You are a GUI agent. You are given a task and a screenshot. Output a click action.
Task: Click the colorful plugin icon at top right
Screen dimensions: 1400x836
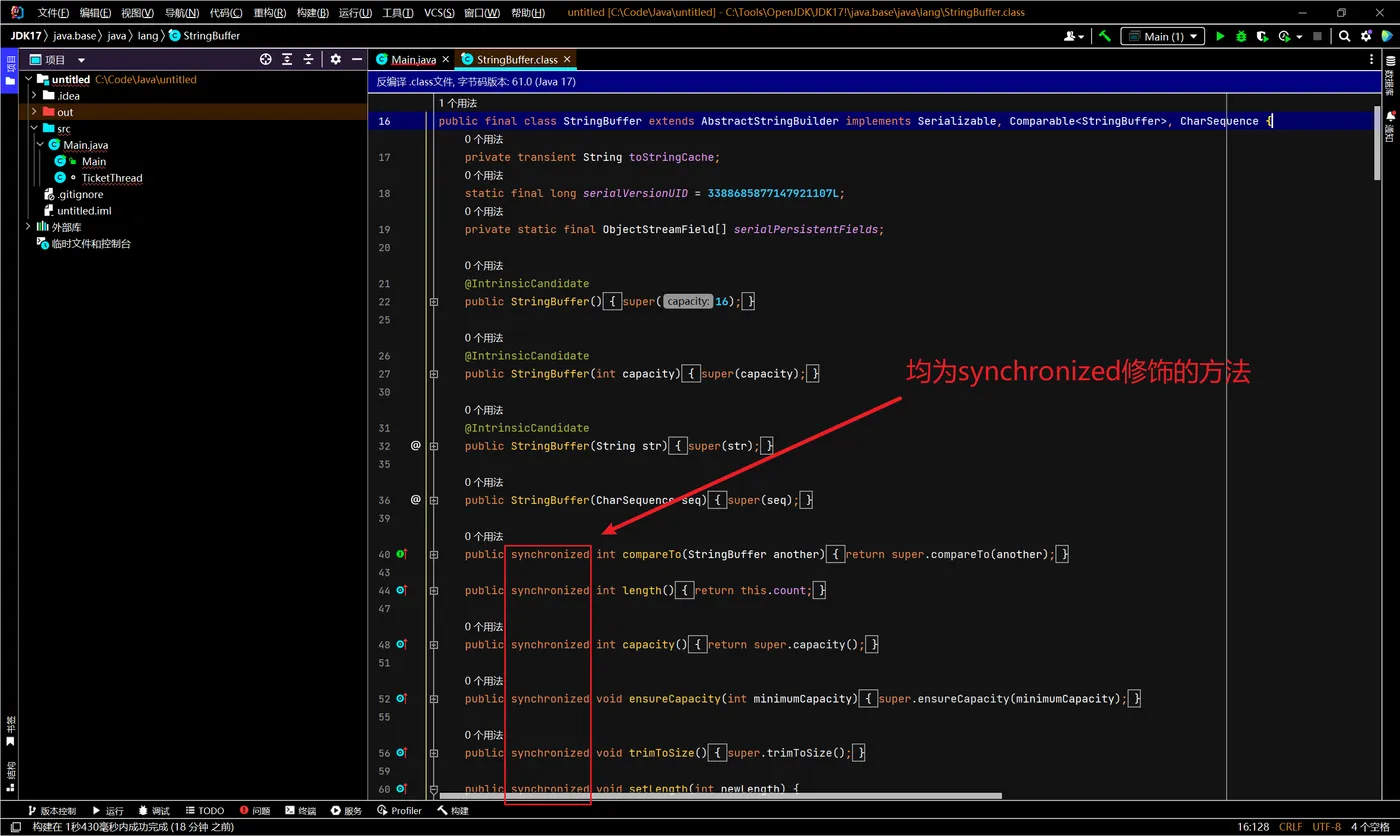click(x=1386, y=36)
